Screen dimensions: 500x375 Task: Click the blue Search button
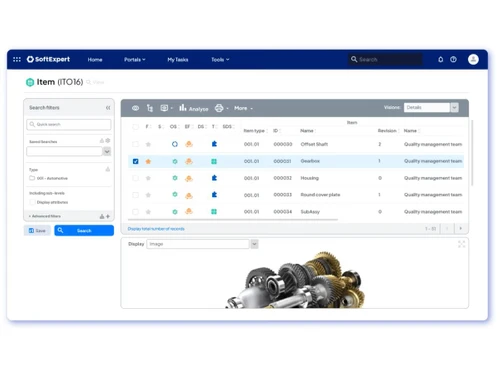[84, 231]
